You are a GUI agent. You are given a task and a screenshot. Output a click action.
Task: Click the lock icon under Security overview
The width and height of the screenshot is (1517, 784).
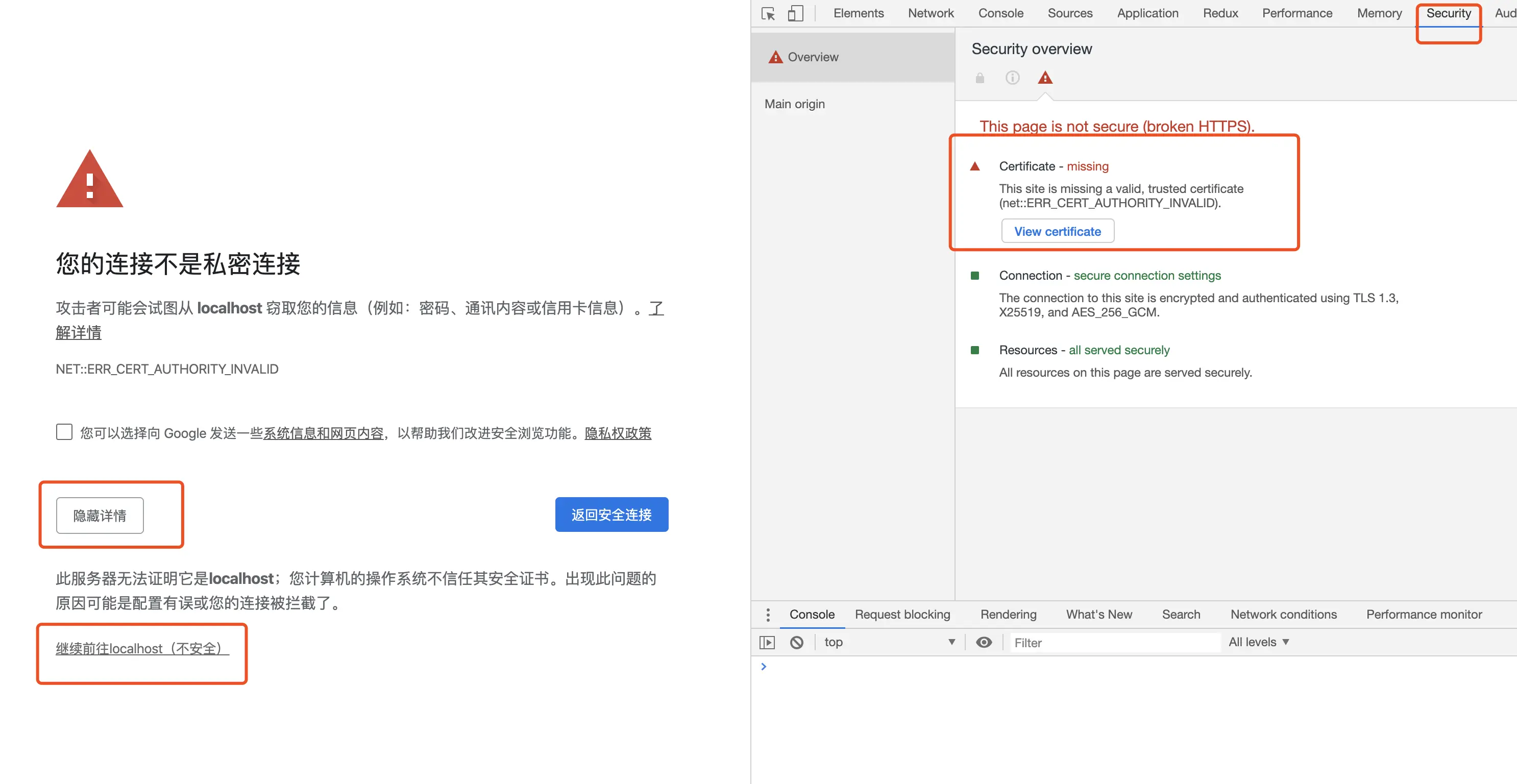(980, 78)
